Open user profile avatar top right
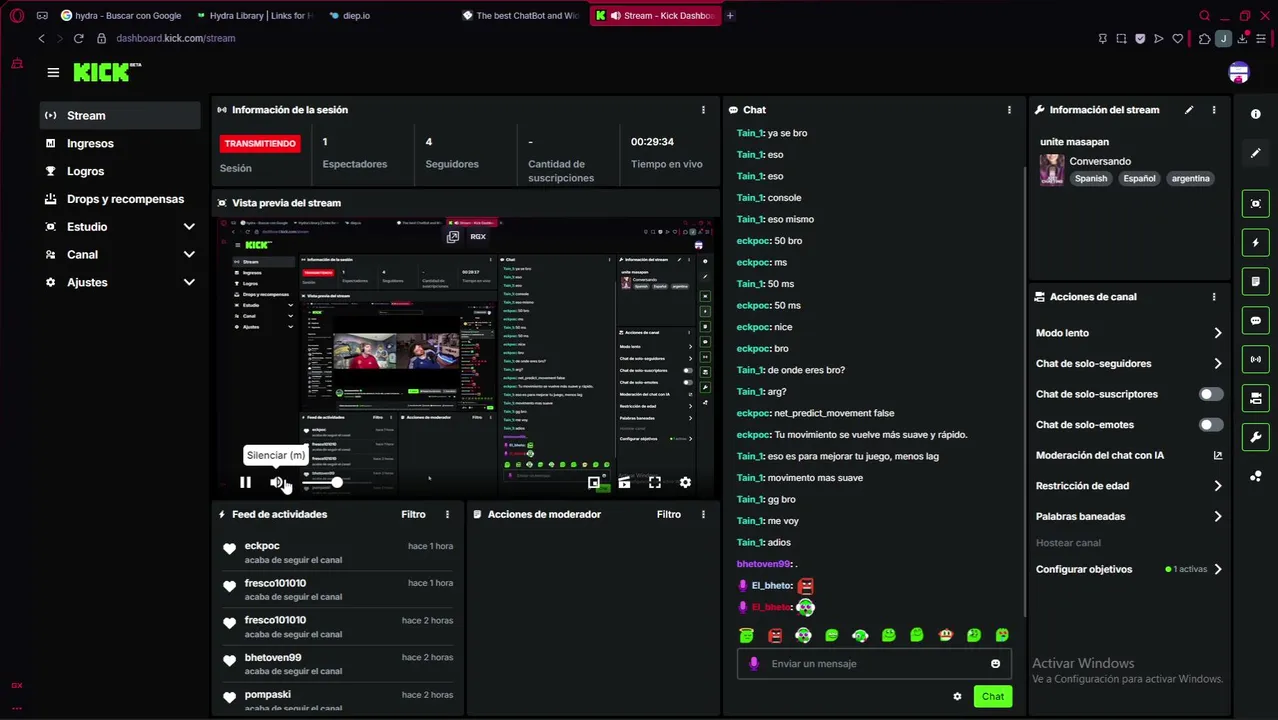Screen dimensions: 1278x720 pos(1239,72)
